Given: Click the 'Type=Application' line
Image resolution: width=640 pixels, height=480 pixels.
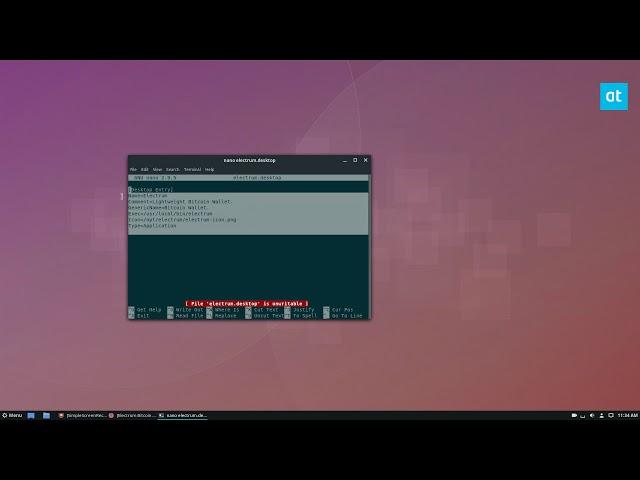Looking at the screenshot, I should (152, 226).
